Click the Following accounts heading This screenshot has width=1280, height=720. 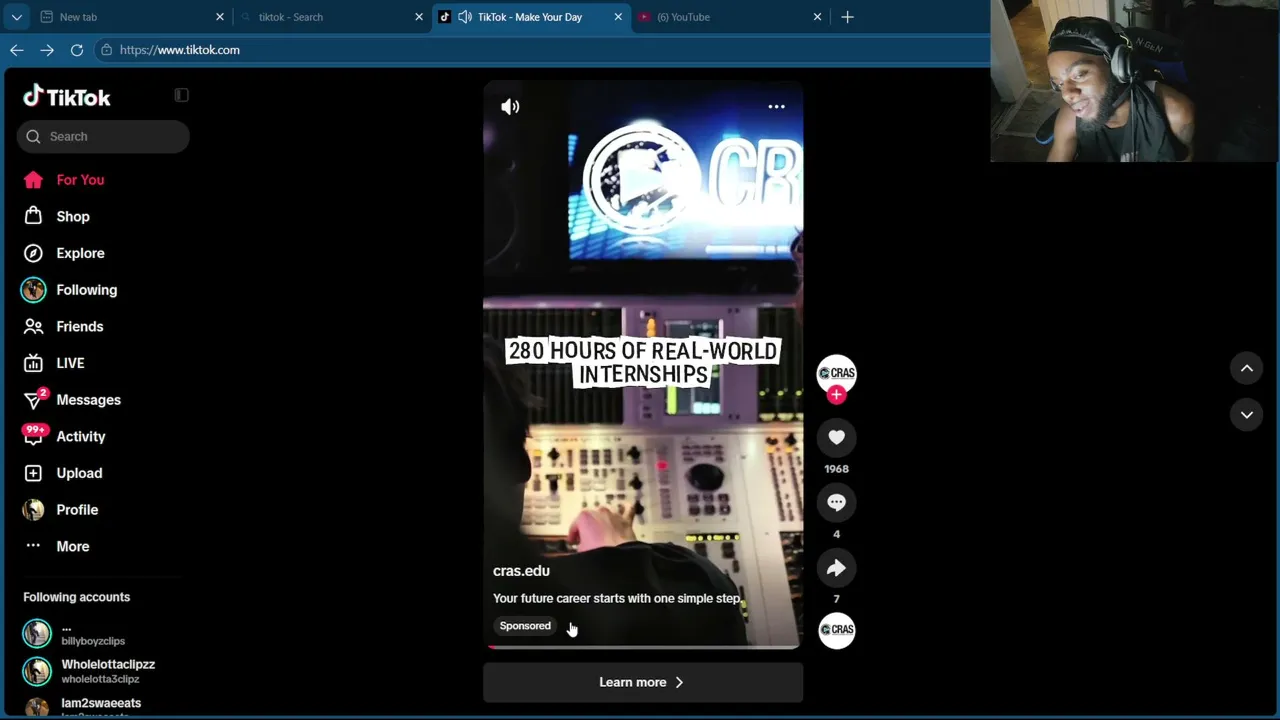[77, 597]
